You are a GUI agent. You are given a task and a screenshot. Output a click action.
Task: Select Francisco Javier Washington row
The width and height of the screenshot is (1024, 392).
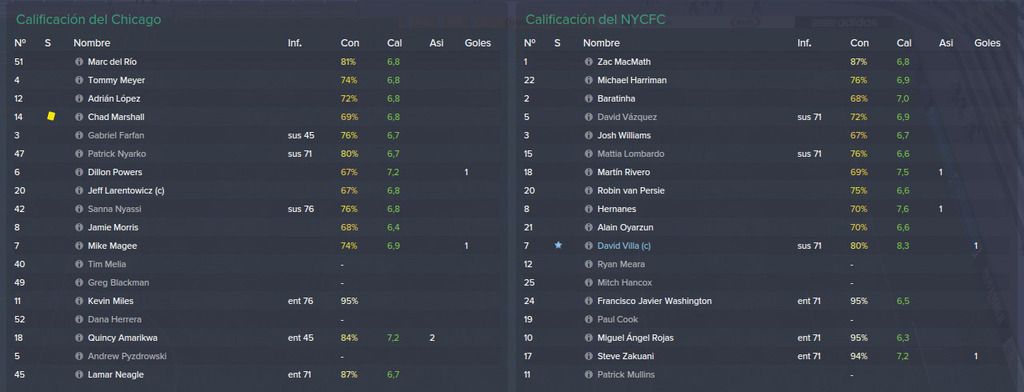click(x=768, y=301)
